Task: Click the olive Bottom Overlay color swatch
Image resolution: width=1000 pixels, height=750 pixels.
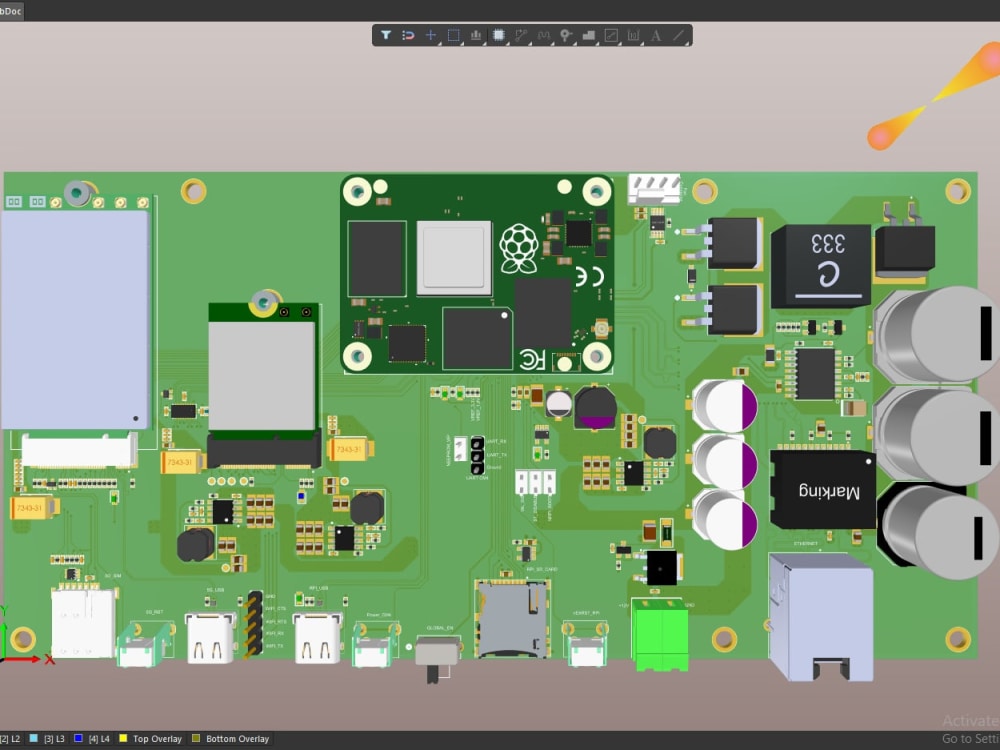Action: click(x=196, y=739)
